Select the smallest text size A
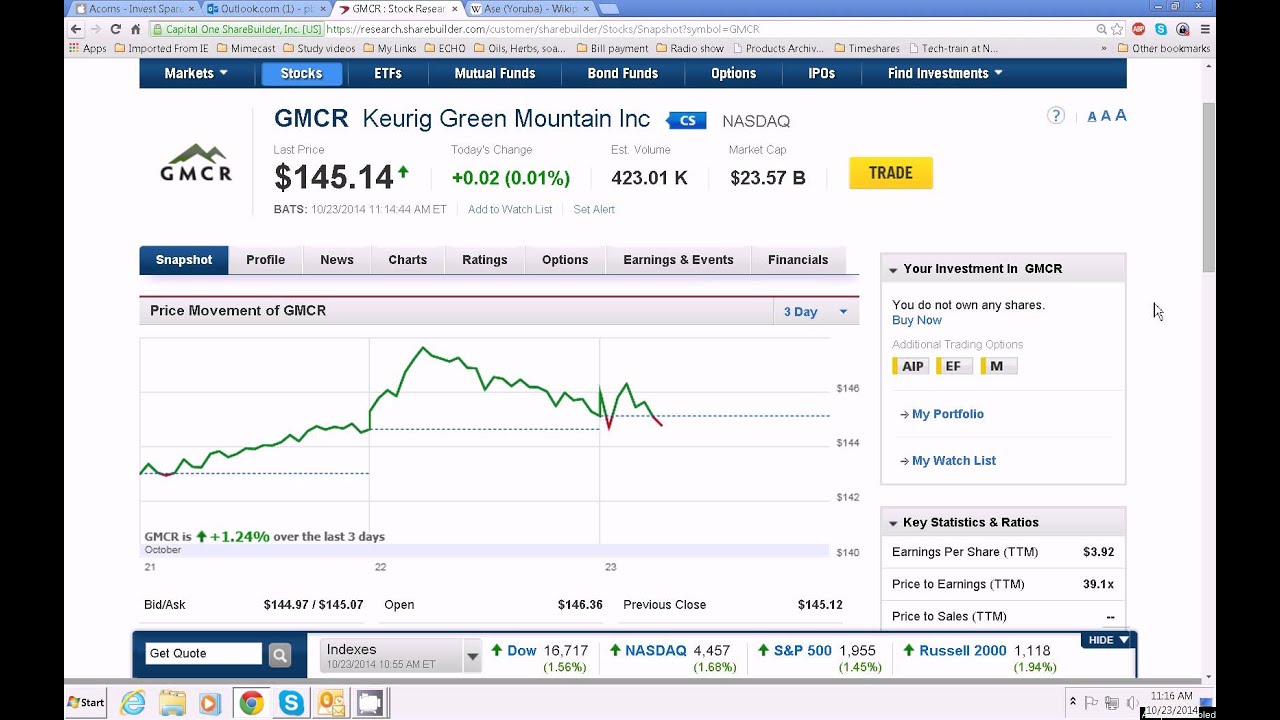 point(1092,117)
